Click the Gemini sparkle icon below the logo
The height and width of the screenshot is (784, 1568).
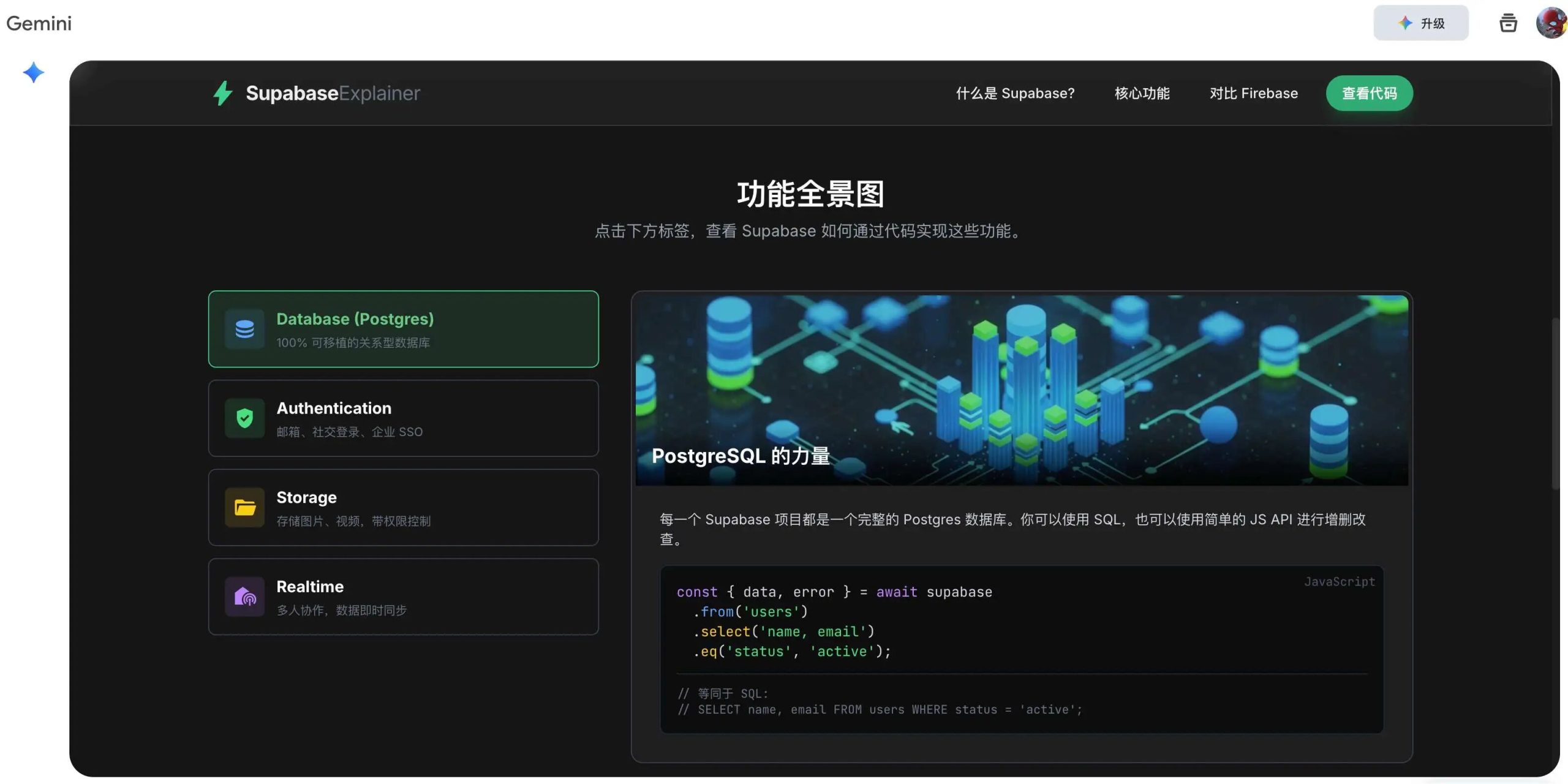click(34, 73)
